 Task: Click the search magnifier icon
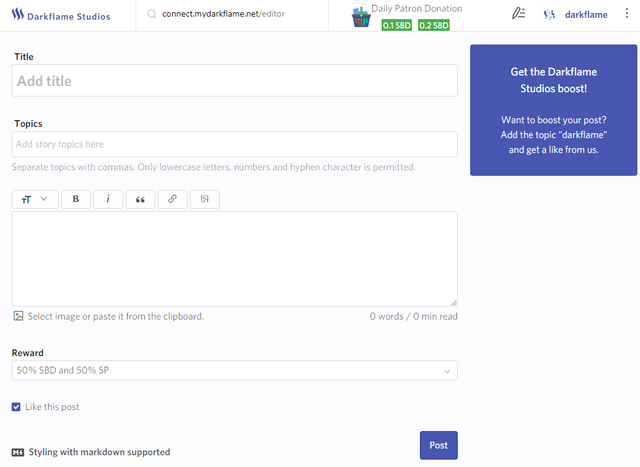(151, 15)
